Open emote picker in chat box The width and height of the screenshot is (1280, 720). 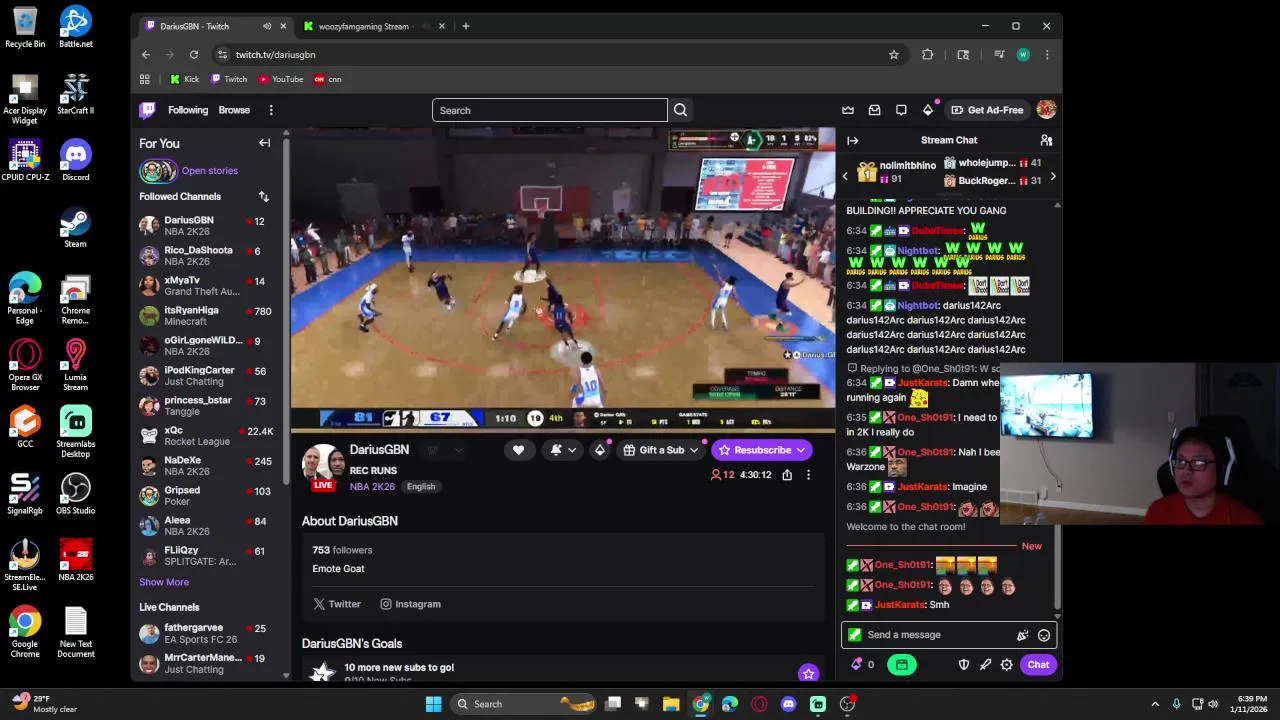[1043, 635]
